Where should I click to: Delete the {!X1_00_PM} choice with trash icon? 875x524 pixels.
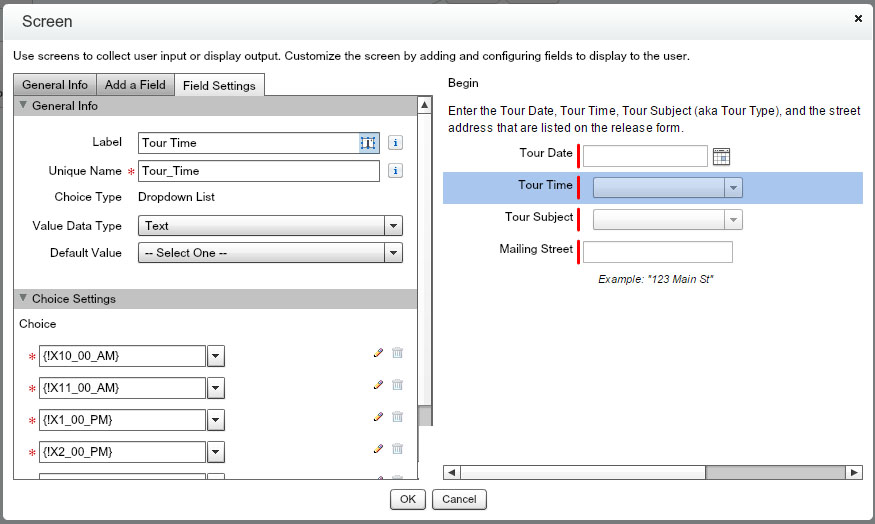(397, 416)
